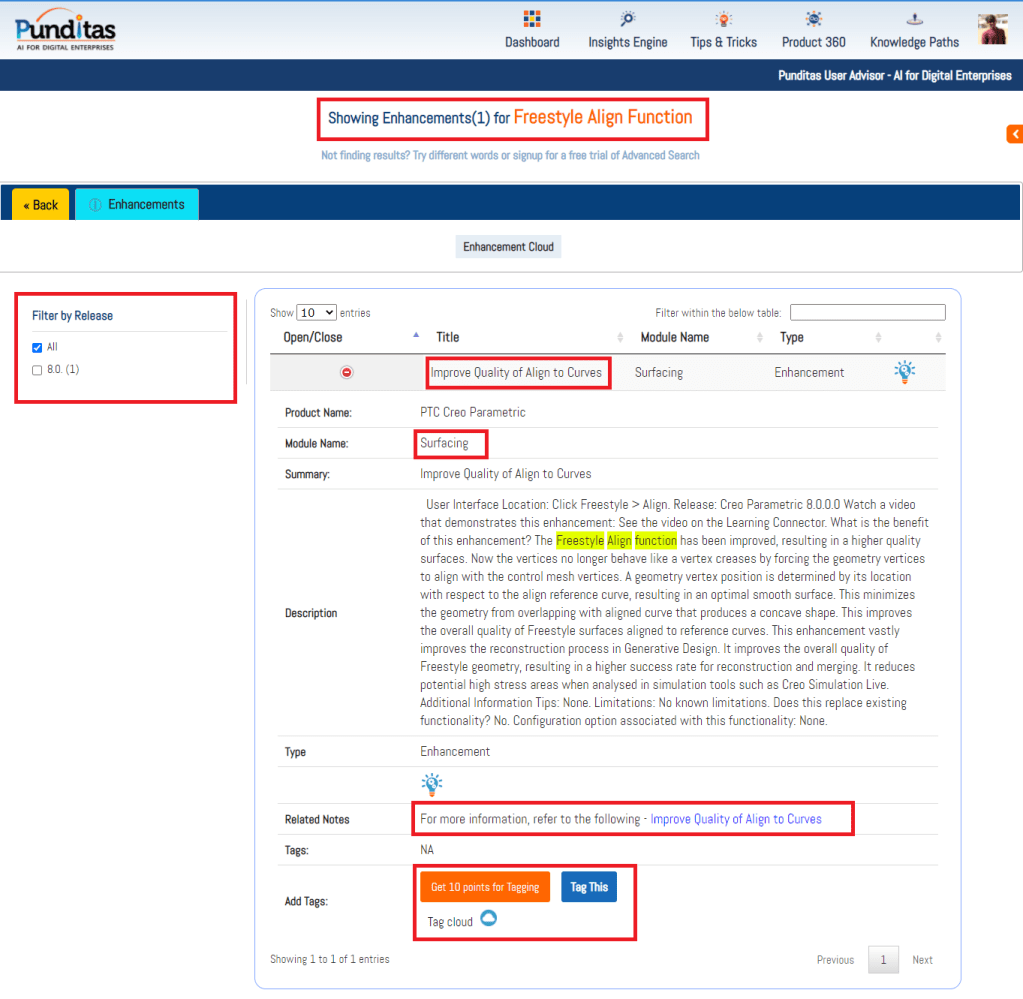Click the Tag cloud icon

click(x=489, y=919)
